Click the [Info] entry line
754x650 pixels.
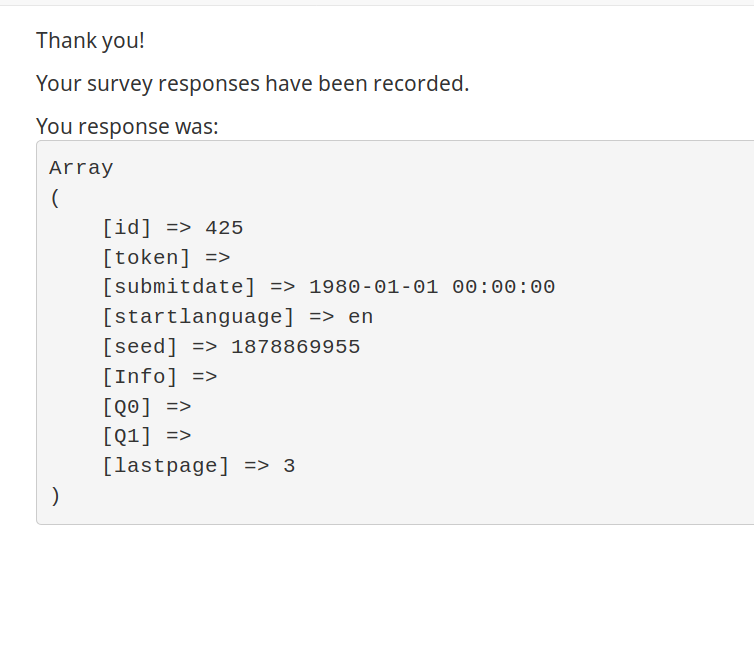point(160,377)
